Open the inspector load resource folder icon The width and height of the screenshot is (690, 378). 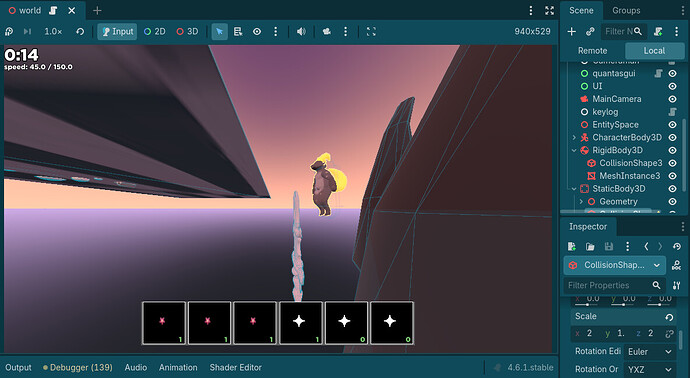tap(590, 246)
